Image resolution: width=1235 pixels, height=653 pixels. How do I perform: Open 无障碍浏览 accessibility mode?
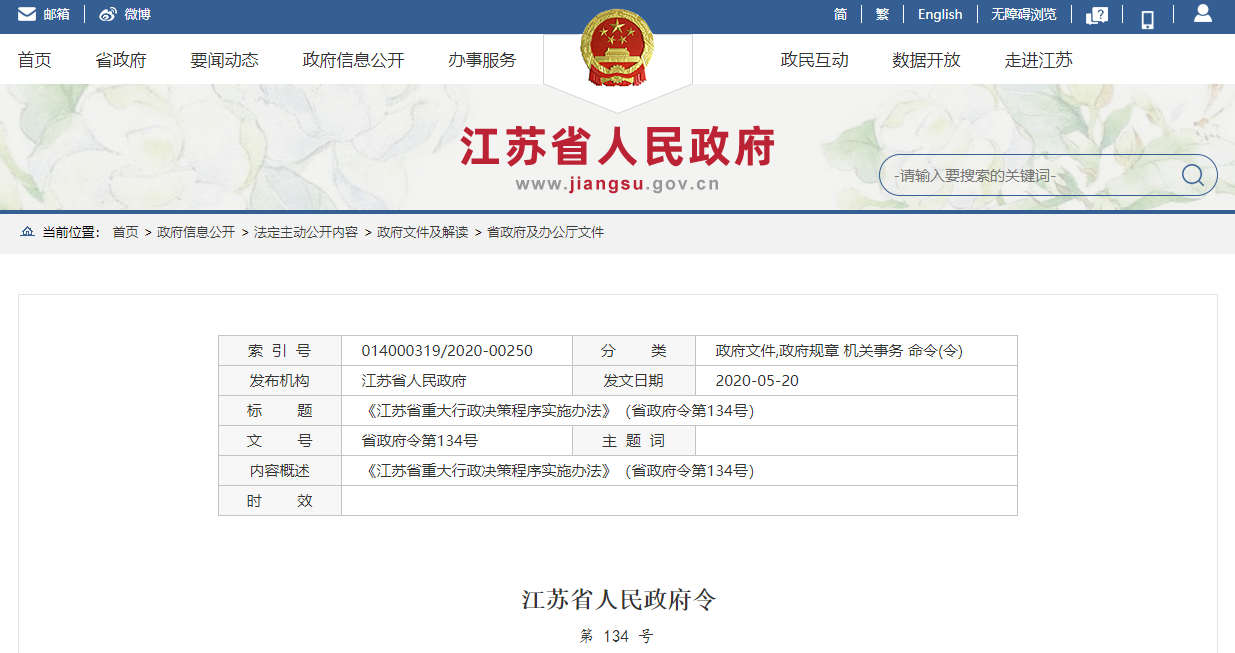point(1024,14)
